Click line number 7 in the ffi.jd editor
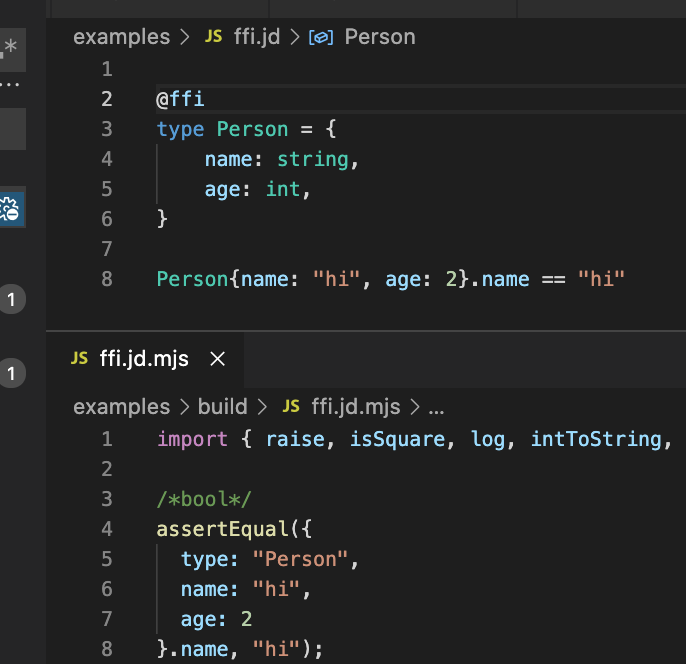This screenshot has width=686, height=664. pos(107,249)
